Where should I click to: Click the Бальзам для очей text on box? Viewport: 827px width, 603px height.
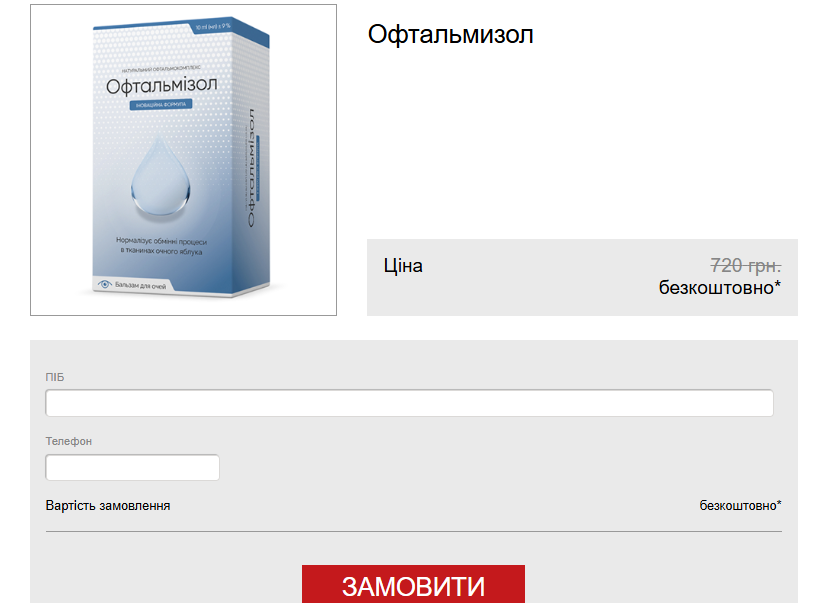pyautogui.click(x=140, y=285)
